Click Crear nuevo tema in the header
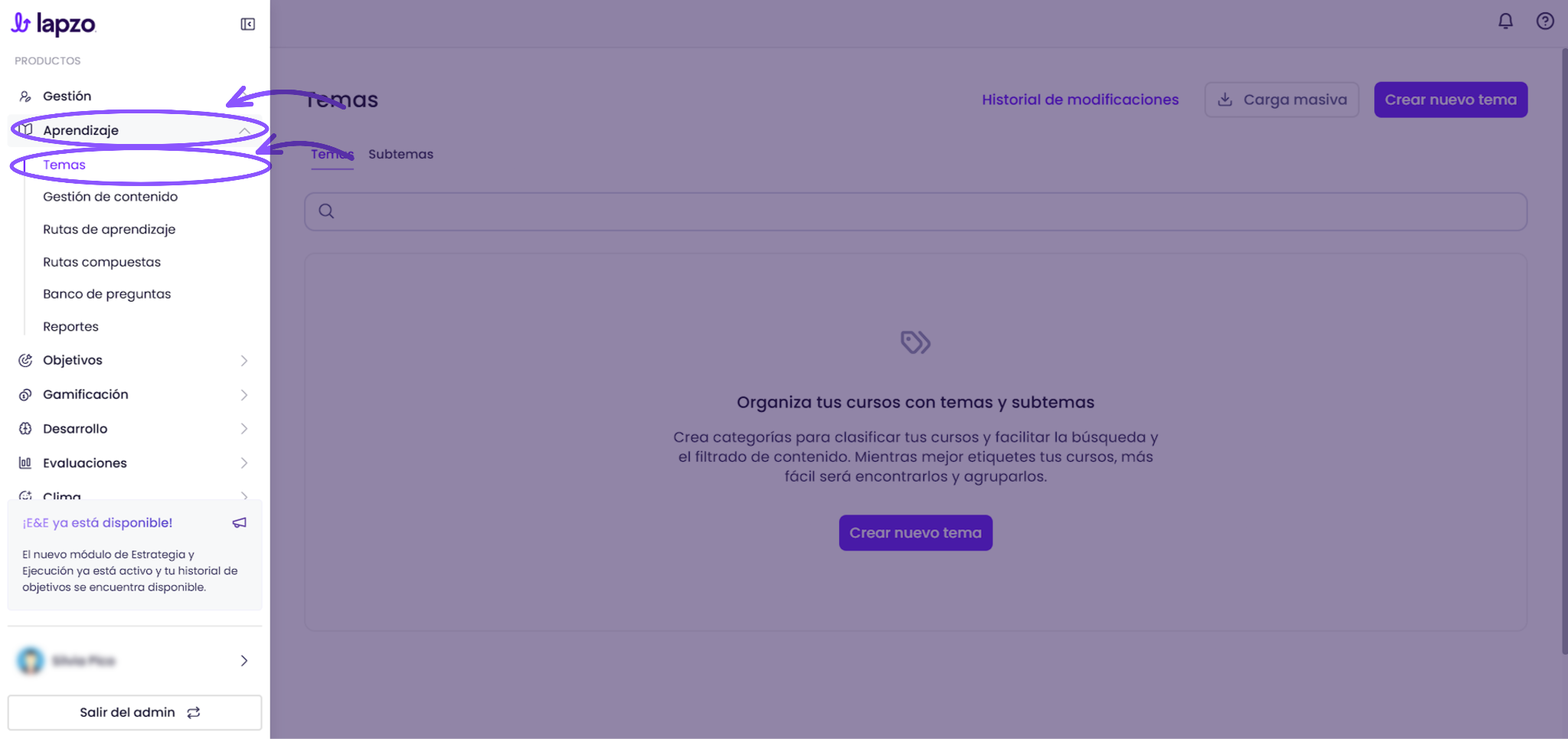 [x=1451, y=100]
